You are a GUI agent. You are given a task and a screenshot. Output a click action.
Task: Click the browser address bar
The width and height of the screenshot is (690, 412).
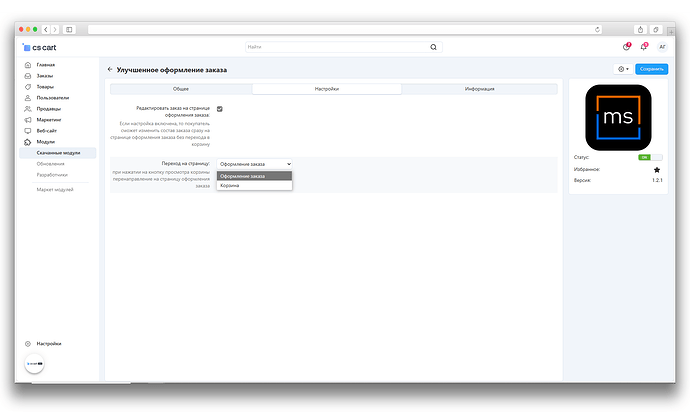[345, 29]
